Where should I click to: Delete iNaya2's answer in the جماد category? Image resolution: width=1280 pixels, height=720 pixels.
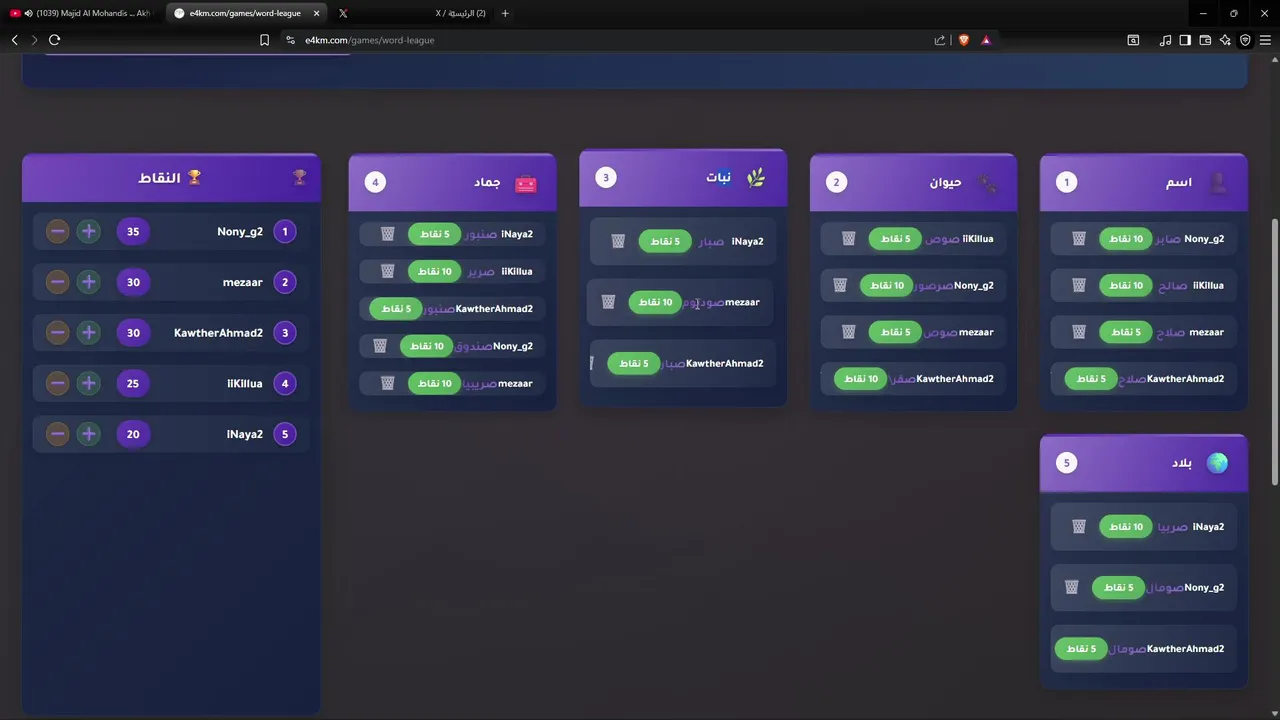click(x=388, y=234)
